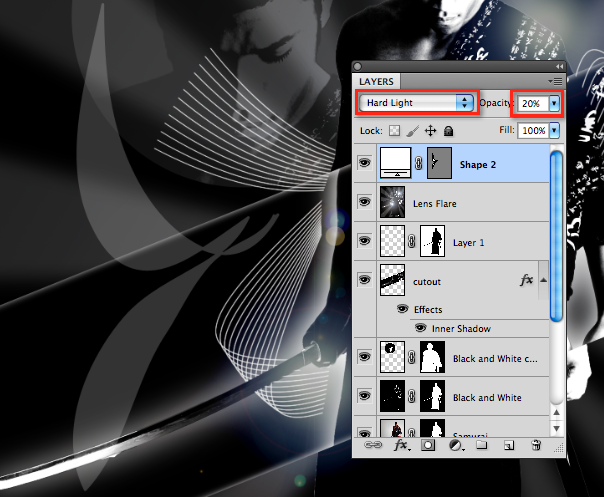Click Black and White layer link icon
The image size is (604, 497).
[412, 396]
